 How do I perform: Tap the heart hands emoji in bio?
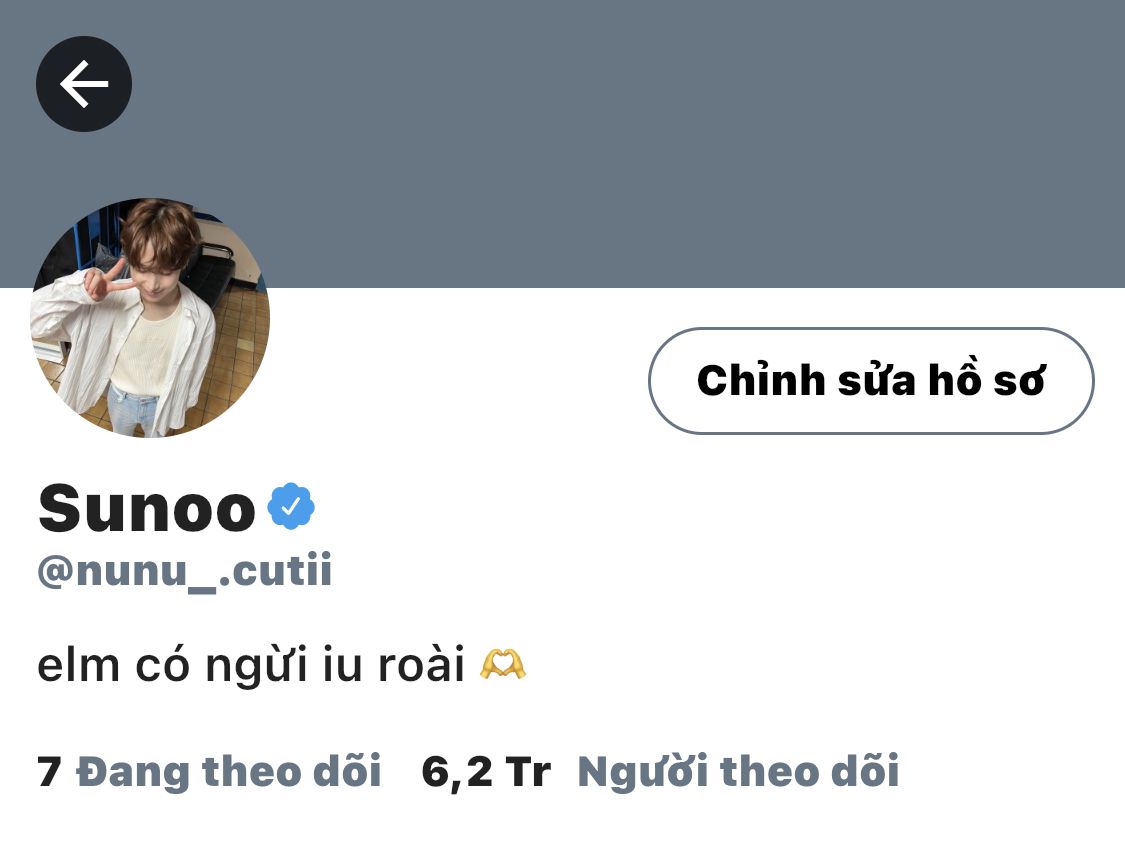tap(502, 665)
